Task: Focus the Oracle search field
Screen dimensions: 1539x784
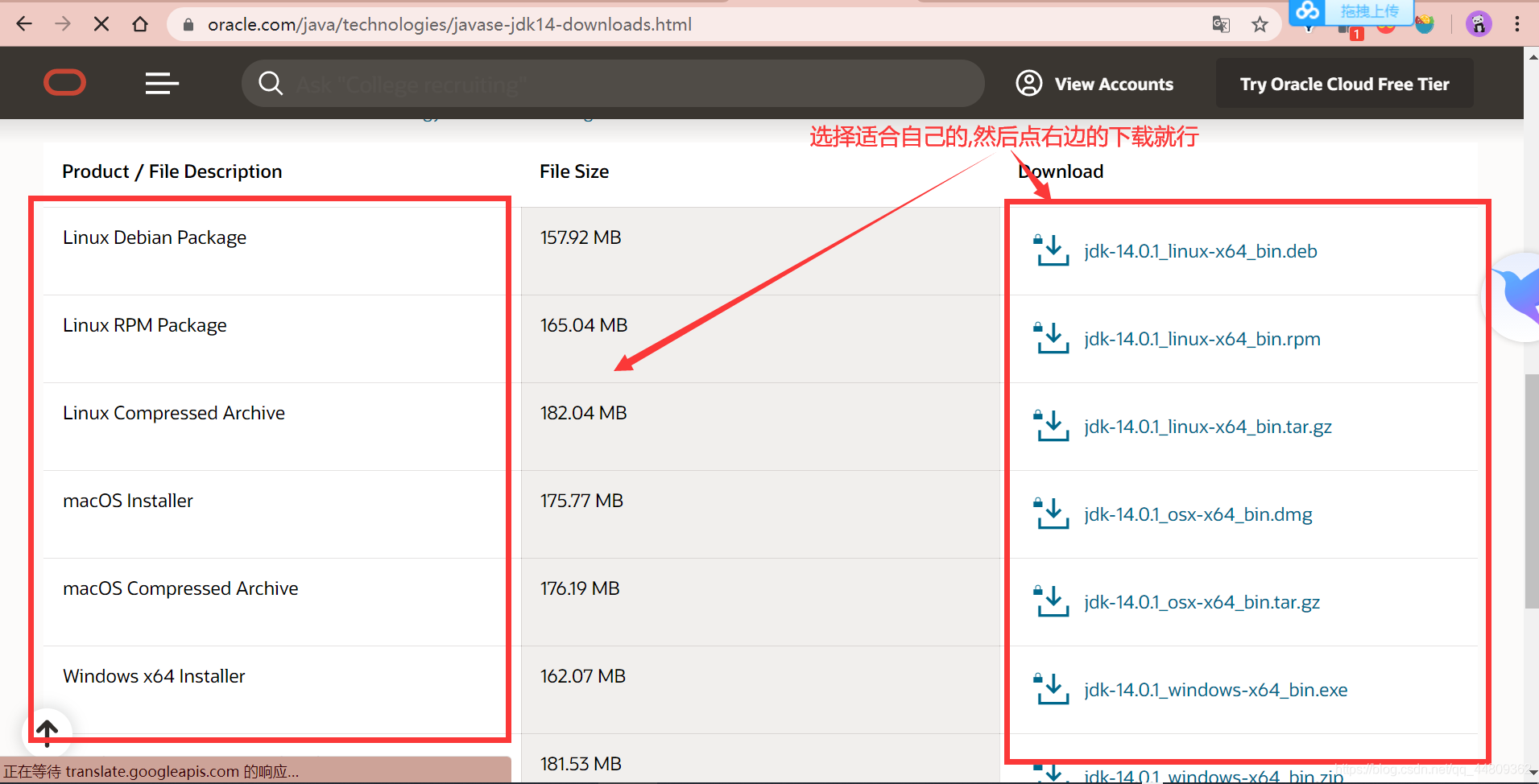Action: (613, 83)
